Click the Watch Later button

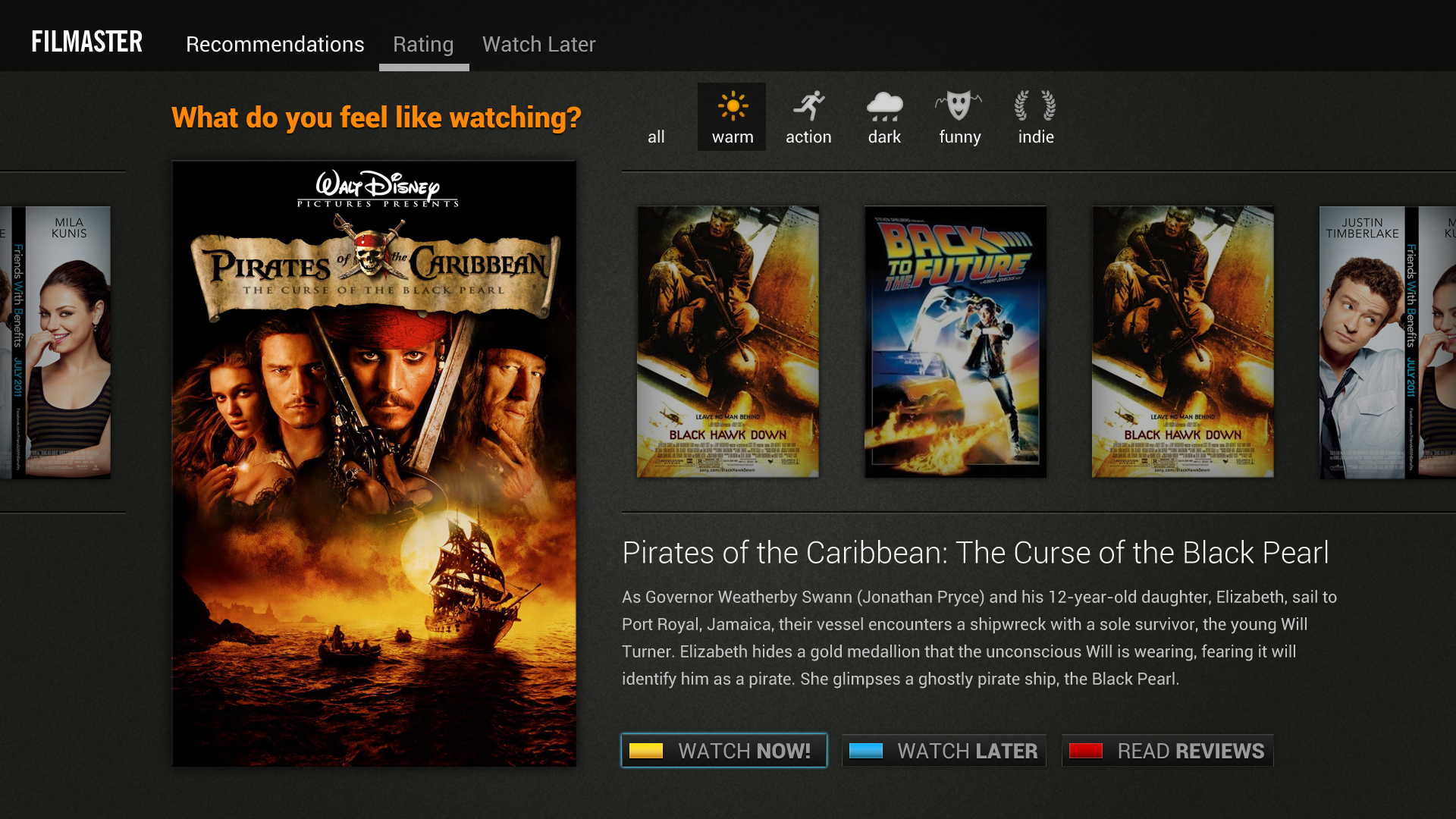(944, 751)
